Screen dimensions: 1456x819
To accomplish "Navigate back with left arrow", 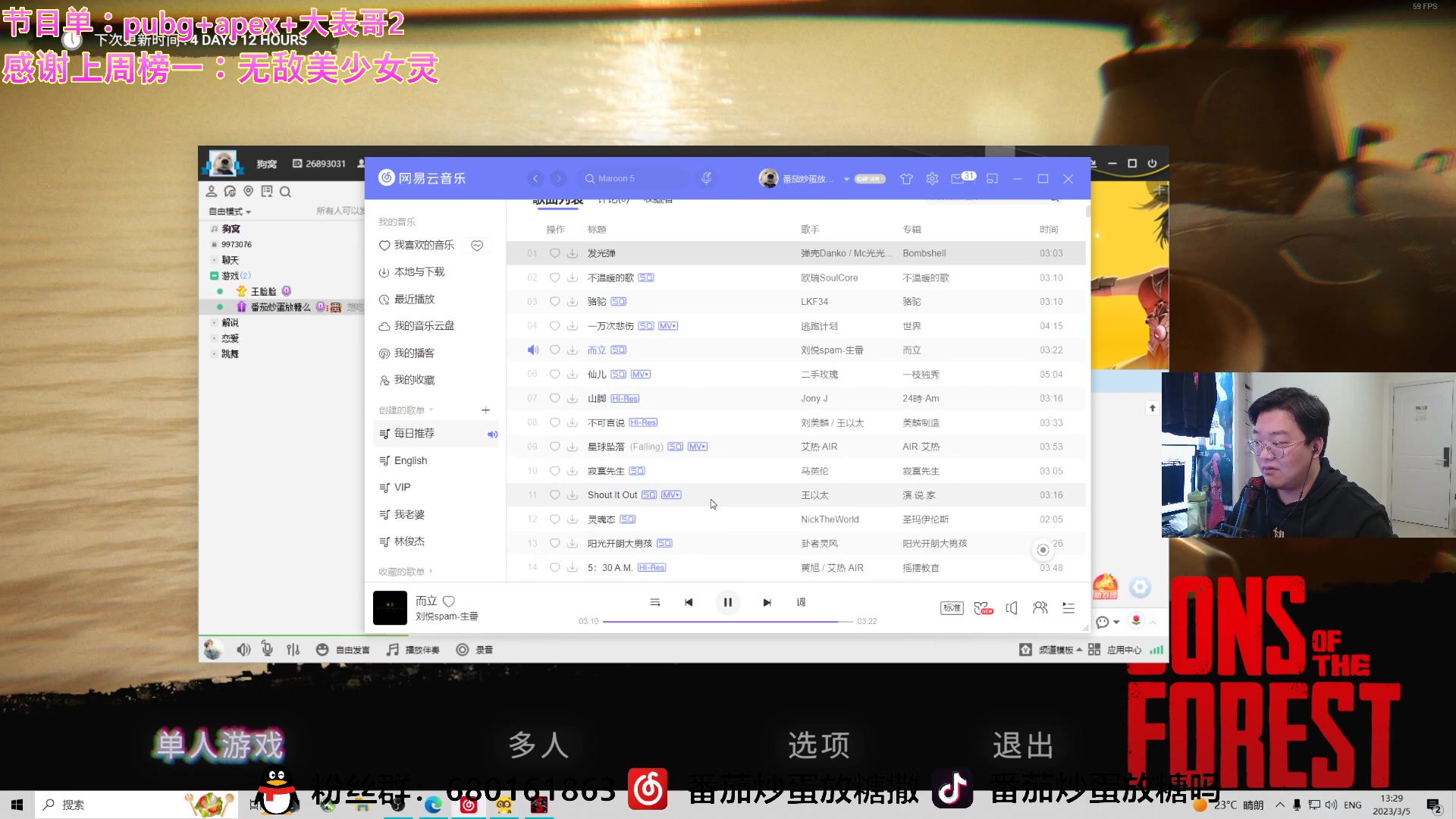I will pos(535,178).
